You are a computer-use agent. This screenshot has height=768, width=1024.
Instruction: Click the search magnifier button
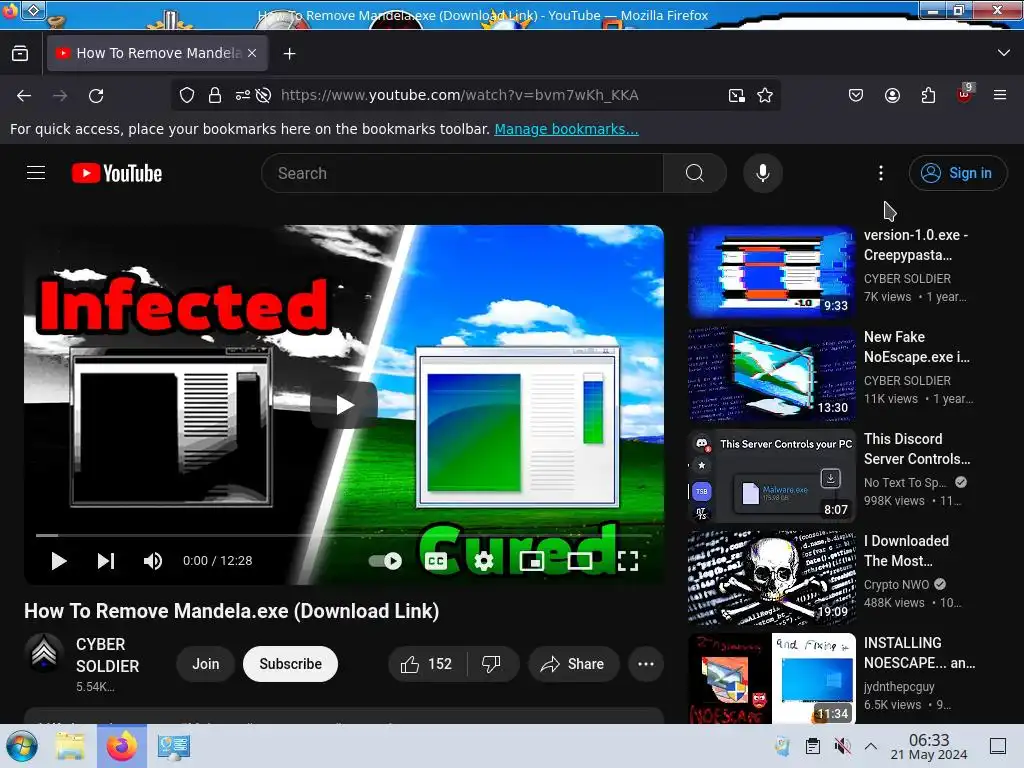[x=695, y=173]
